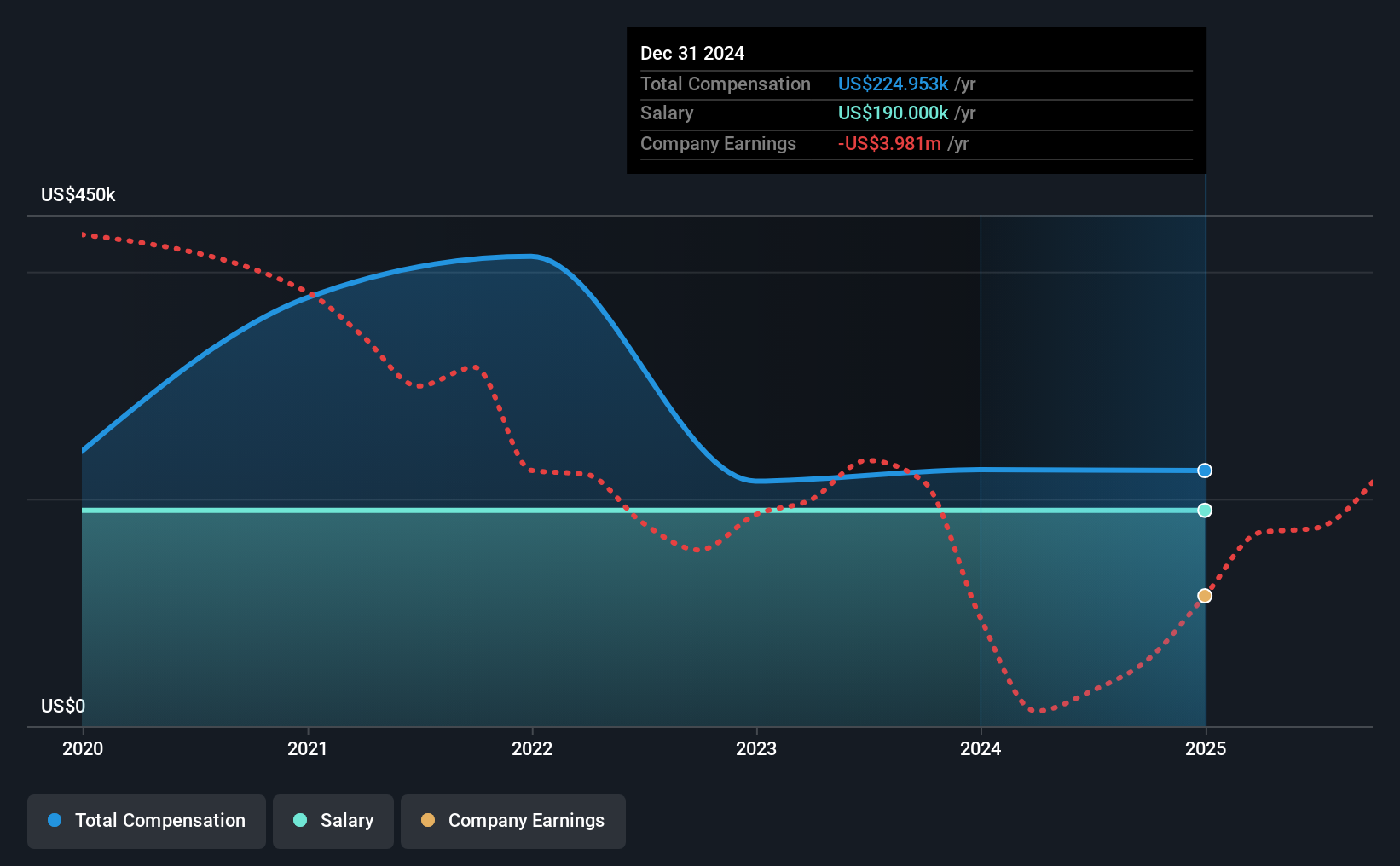Click the blue Total Compensation legend dot
1400x866 pixels.
coord(55,820)
